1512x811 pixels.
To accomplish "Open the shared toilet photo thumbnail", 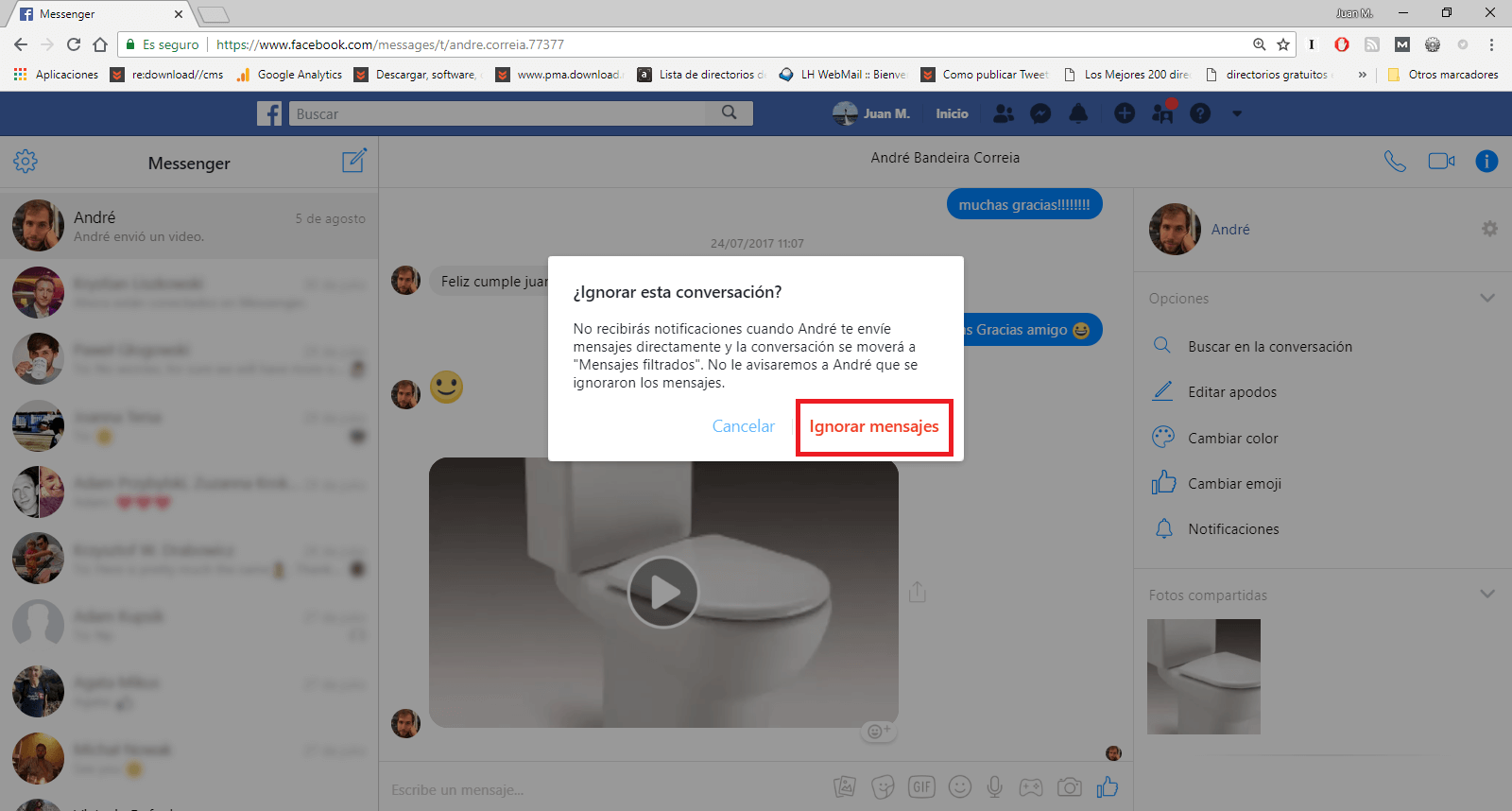I will coord(1204,677).
